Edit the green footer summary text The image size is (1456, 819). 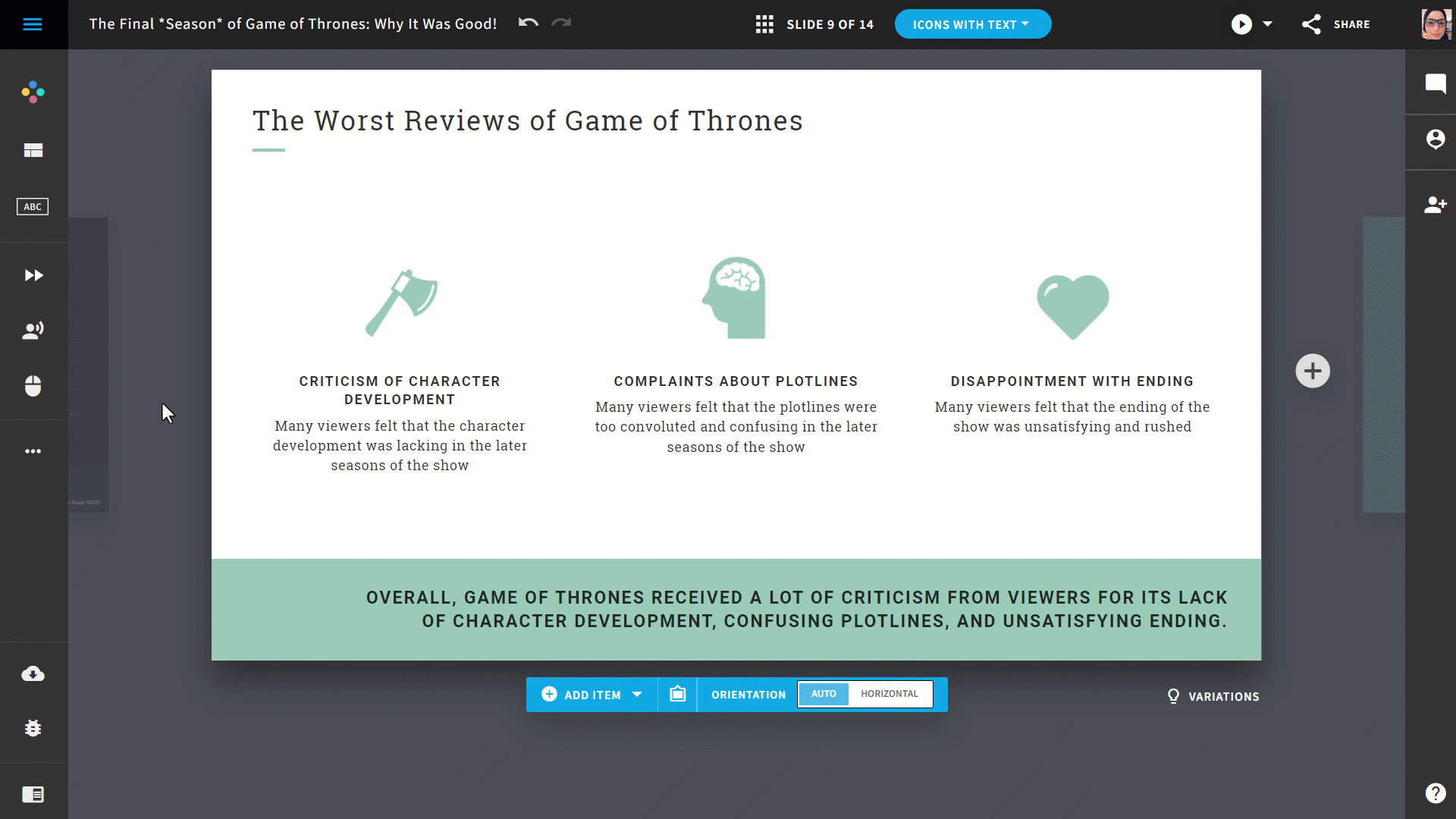(x=796, y=609)
